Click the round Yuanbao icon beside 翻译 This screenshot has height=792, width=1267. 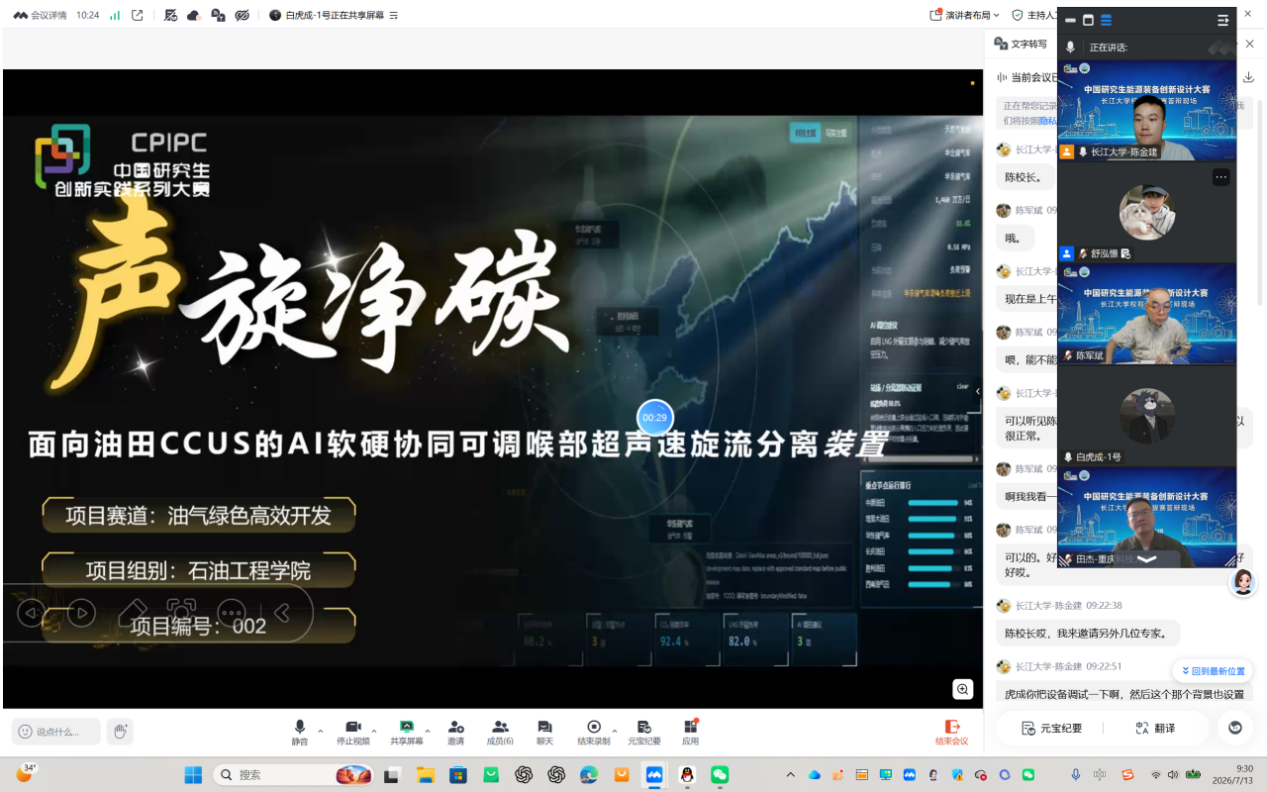coord(1235,728)
